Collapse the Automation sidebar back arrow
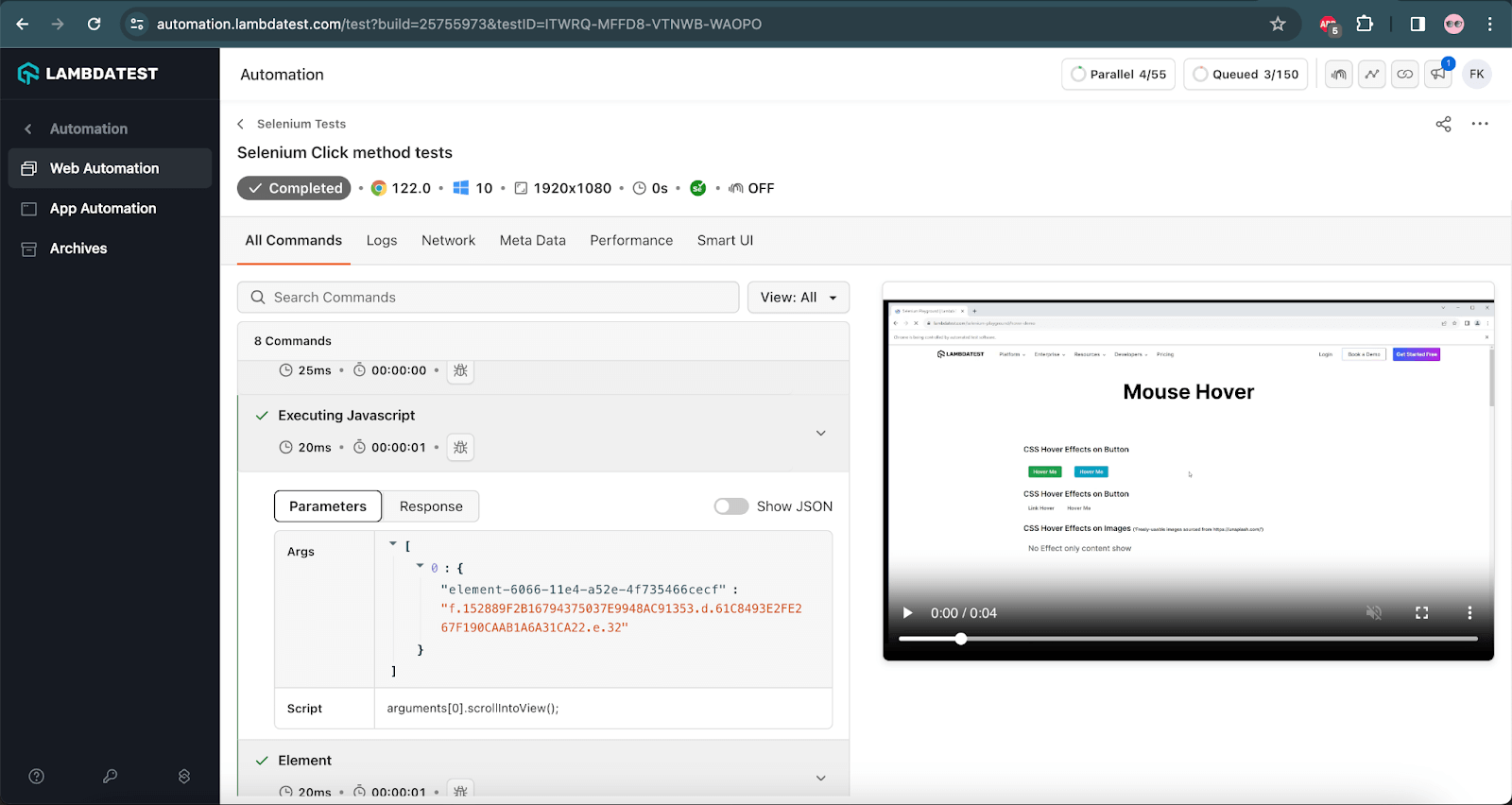Screen dimensions: 1512x805 point(28,128)
